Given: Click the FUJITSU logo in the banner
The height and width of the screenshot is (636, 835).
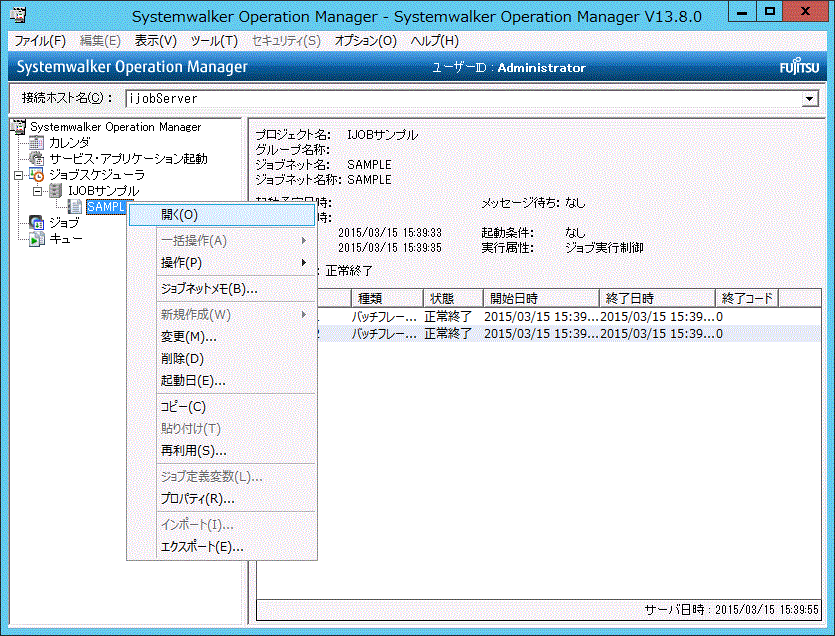Looking at the screenshot, I should [799, 68].
